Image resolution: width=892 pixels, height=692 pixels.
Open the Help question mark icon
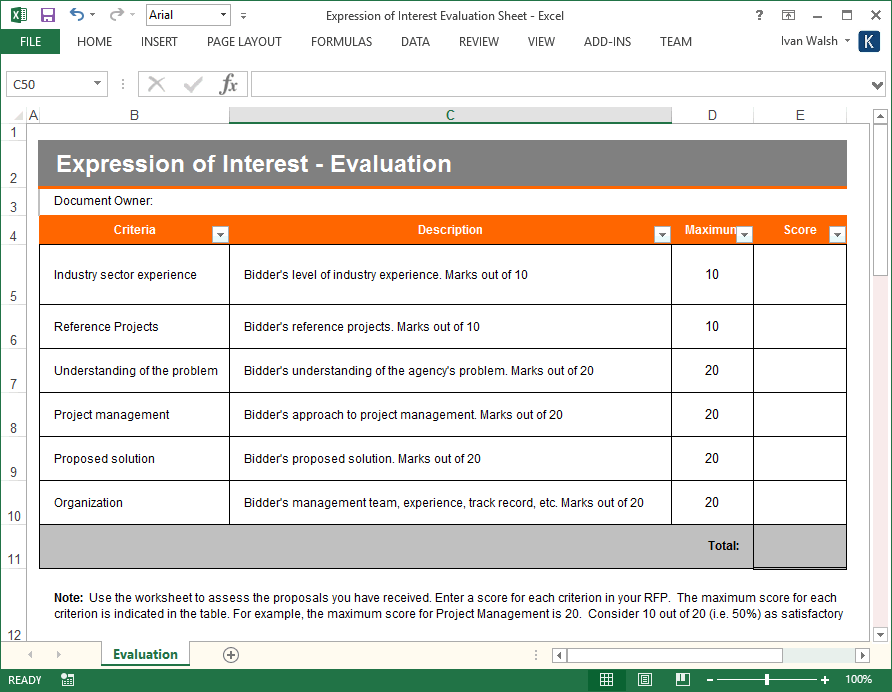759,15
